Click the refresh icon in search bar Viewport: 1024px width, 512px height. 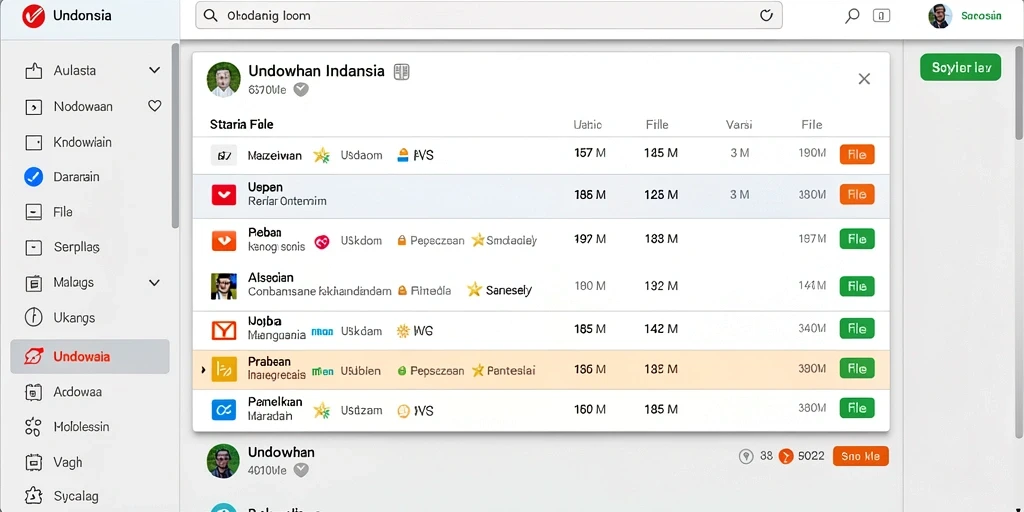[767, 16]
